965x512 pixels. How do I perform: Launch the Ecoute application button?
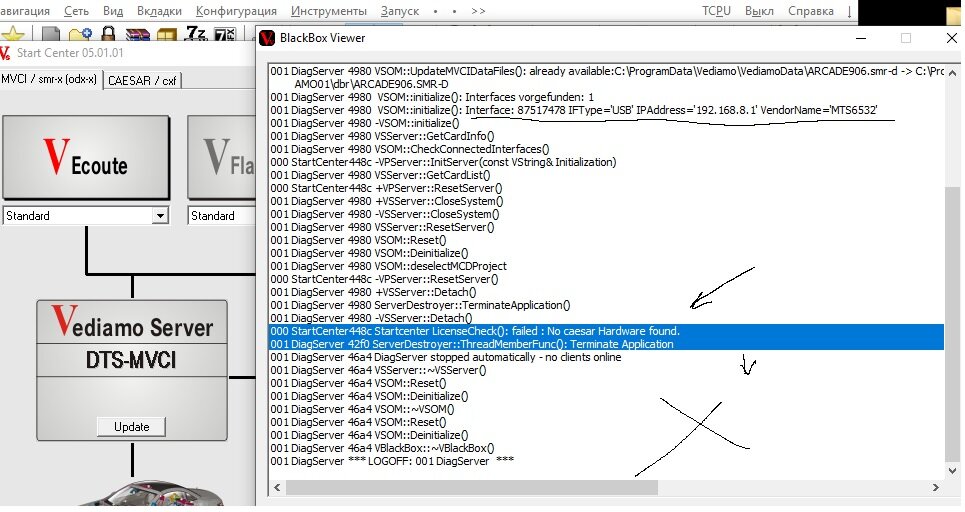click(x=86, y=157)
